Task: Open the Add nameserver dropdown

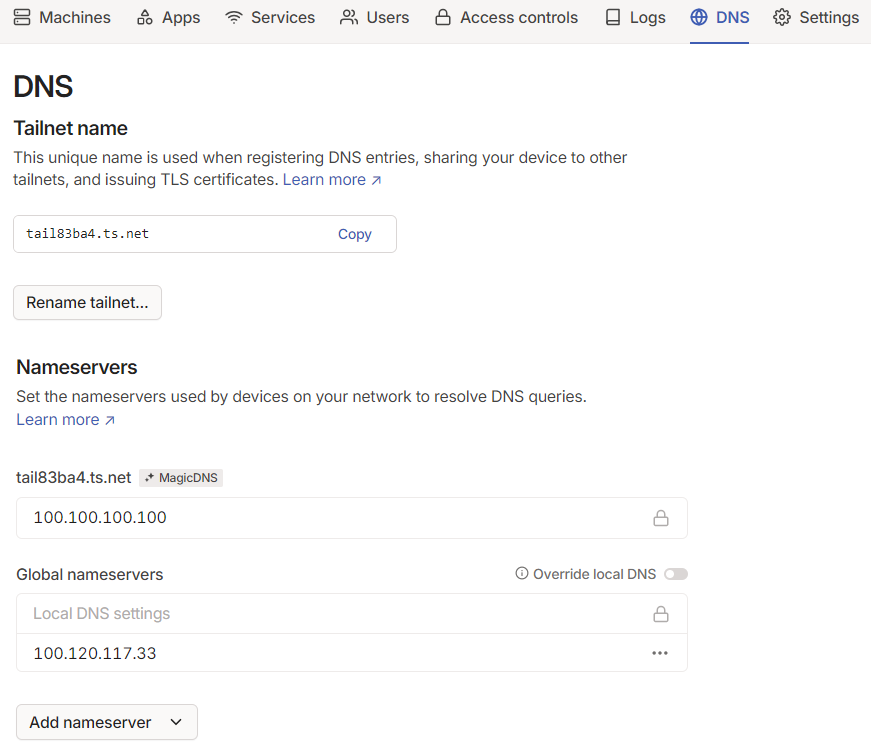Action: tap(107, 722)
